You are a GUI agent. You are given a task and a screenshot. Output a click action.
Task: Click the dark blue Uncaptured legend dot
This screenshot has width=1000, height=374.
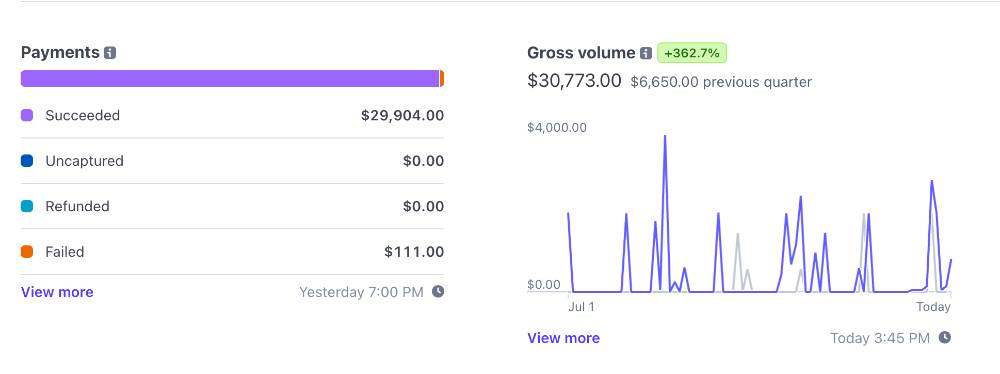[27, 161]
